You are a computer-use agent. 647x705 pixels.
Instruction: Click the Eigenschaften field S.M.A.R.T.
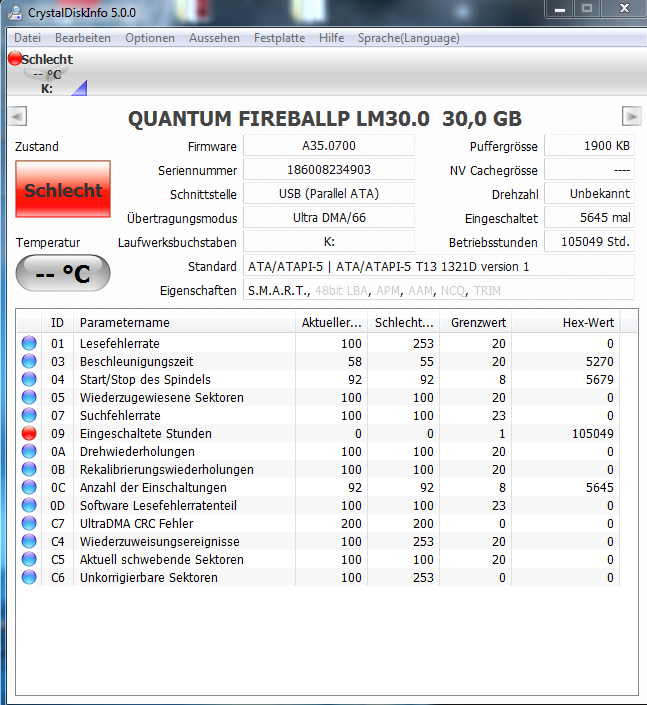[439, 290]
